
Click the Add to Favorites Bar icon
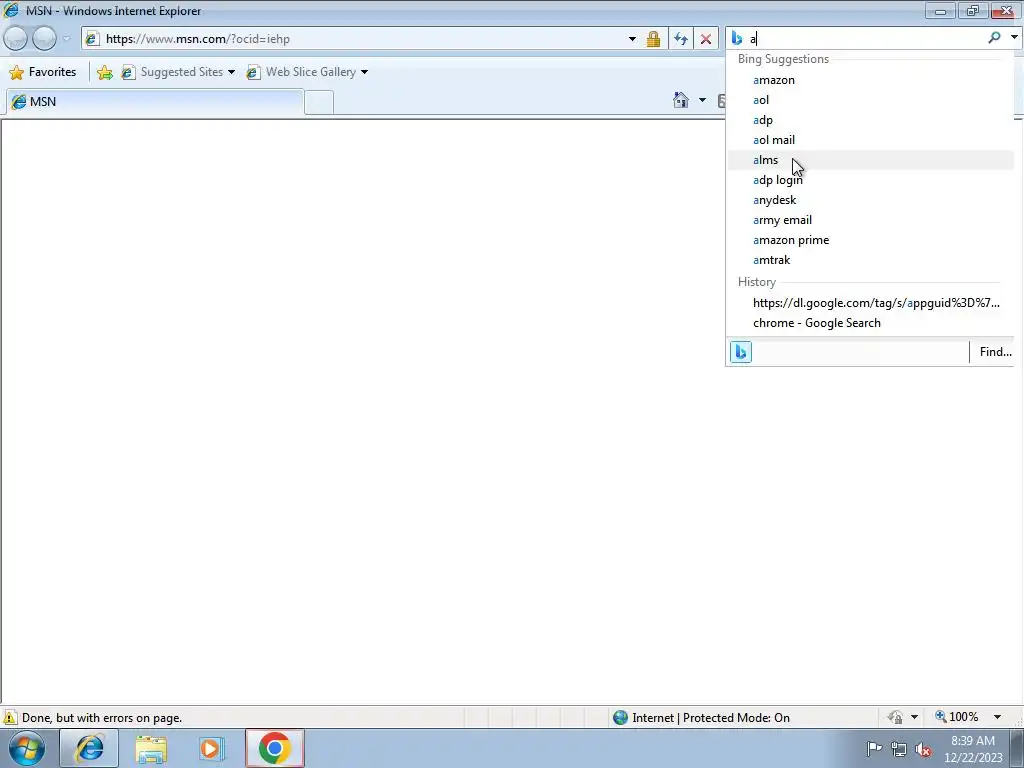click(104, 72)
